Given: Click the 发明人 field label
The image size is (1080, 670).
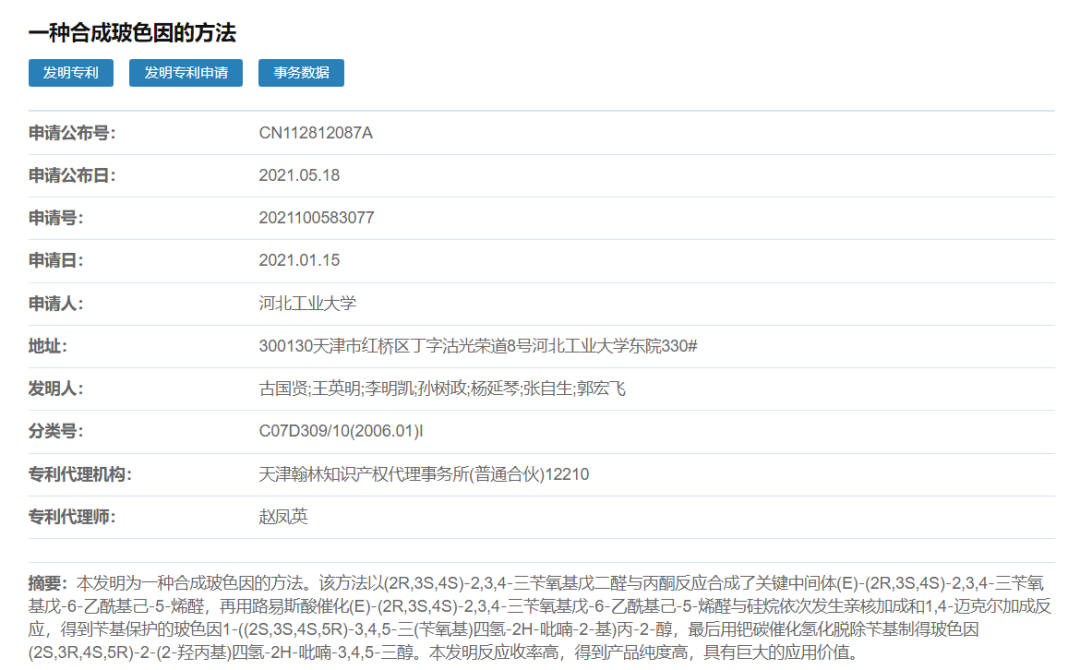Looking at the screenshot, I should click(x=56, y=389).
